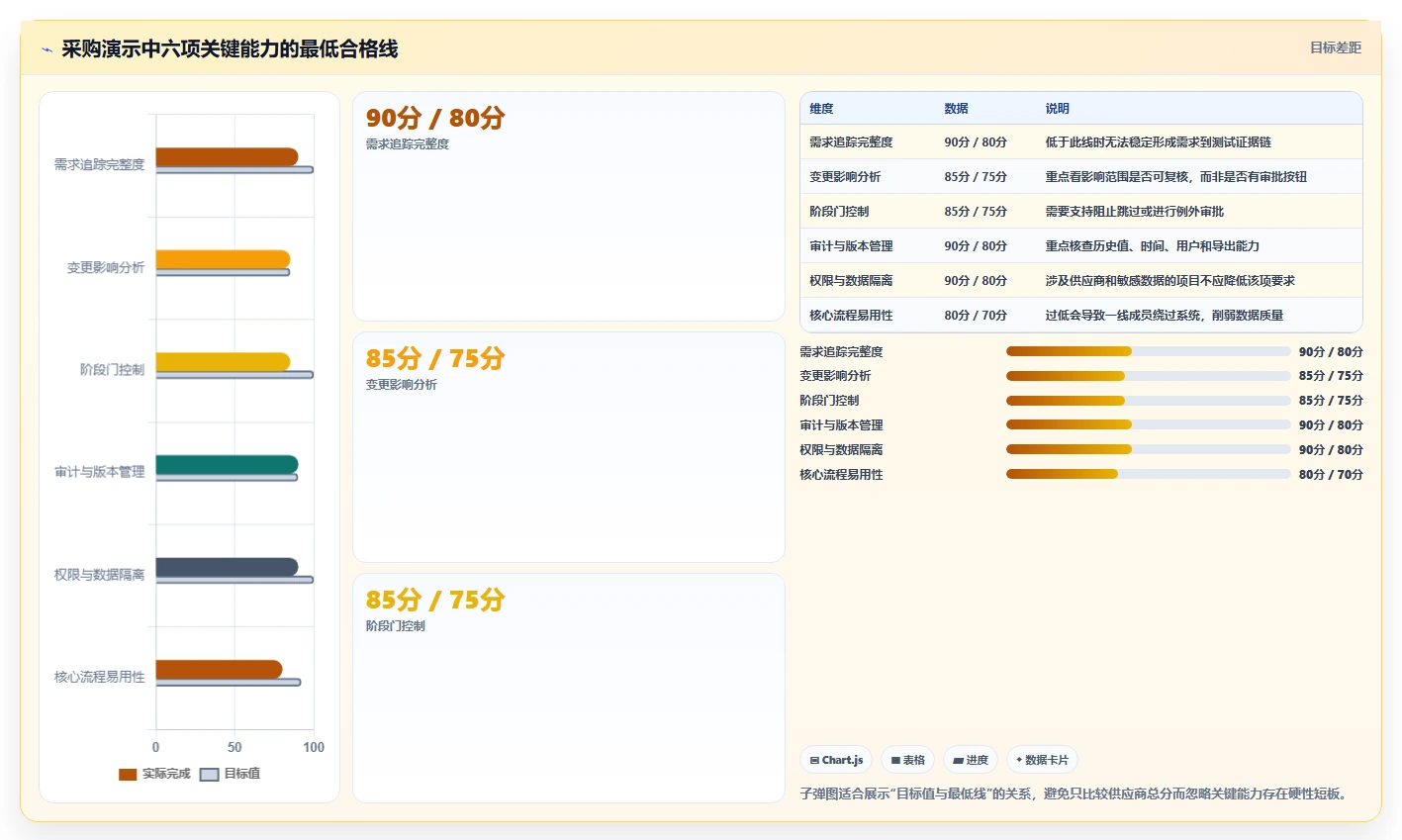Click the 阶段门控制 progress bar
Screen dimensions: 1402x840
click(1149, 401)
